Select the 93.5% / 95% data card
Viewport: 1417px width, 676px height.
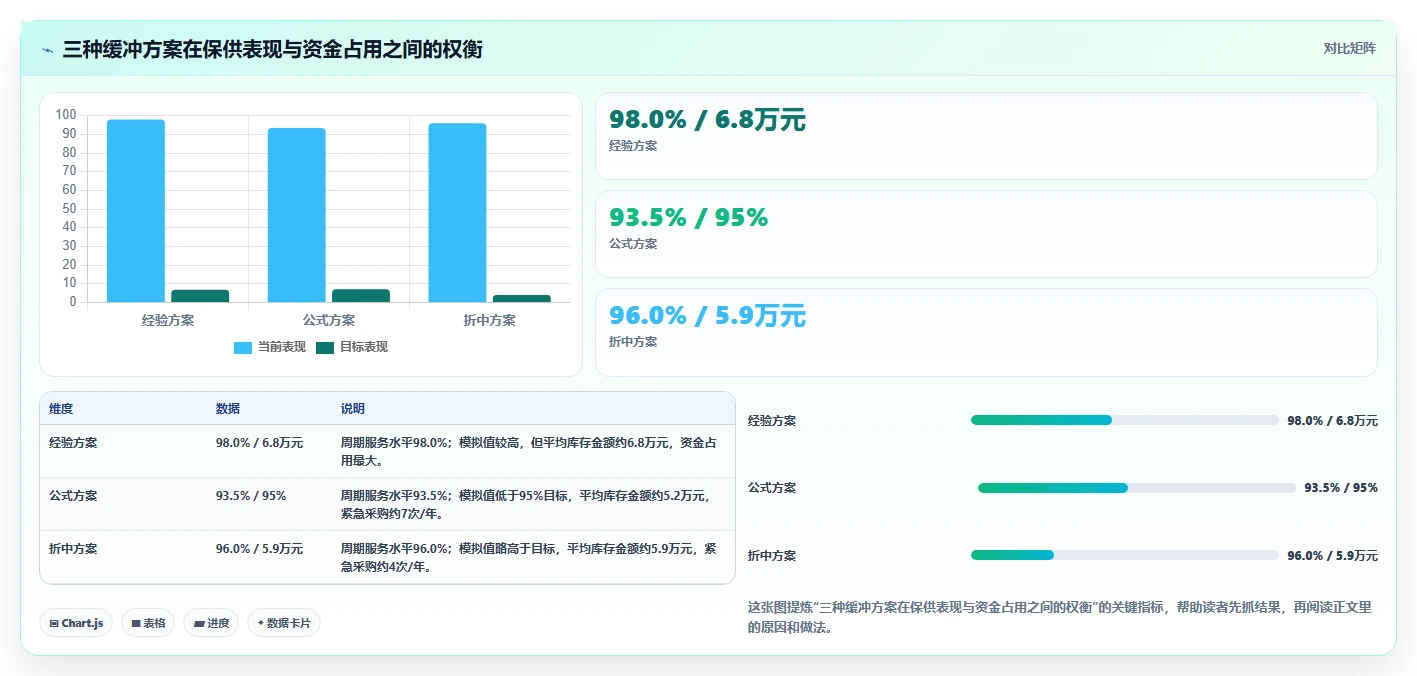point(986,234)
